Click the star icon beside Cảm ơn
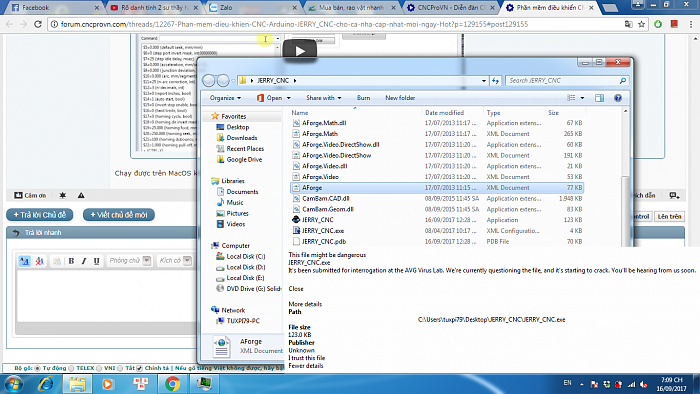Image resolution: width=700 pixels, height=394 pixels. tap(62, 195)
